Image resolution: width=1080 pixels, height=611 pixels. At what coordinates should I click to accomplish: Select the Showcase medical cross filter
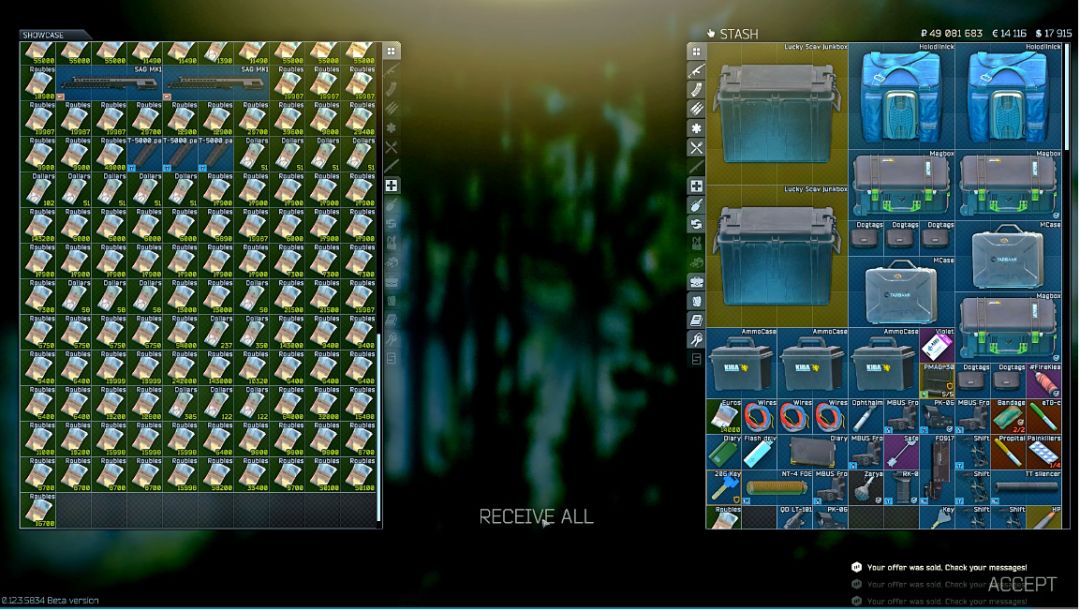point(391,186)
